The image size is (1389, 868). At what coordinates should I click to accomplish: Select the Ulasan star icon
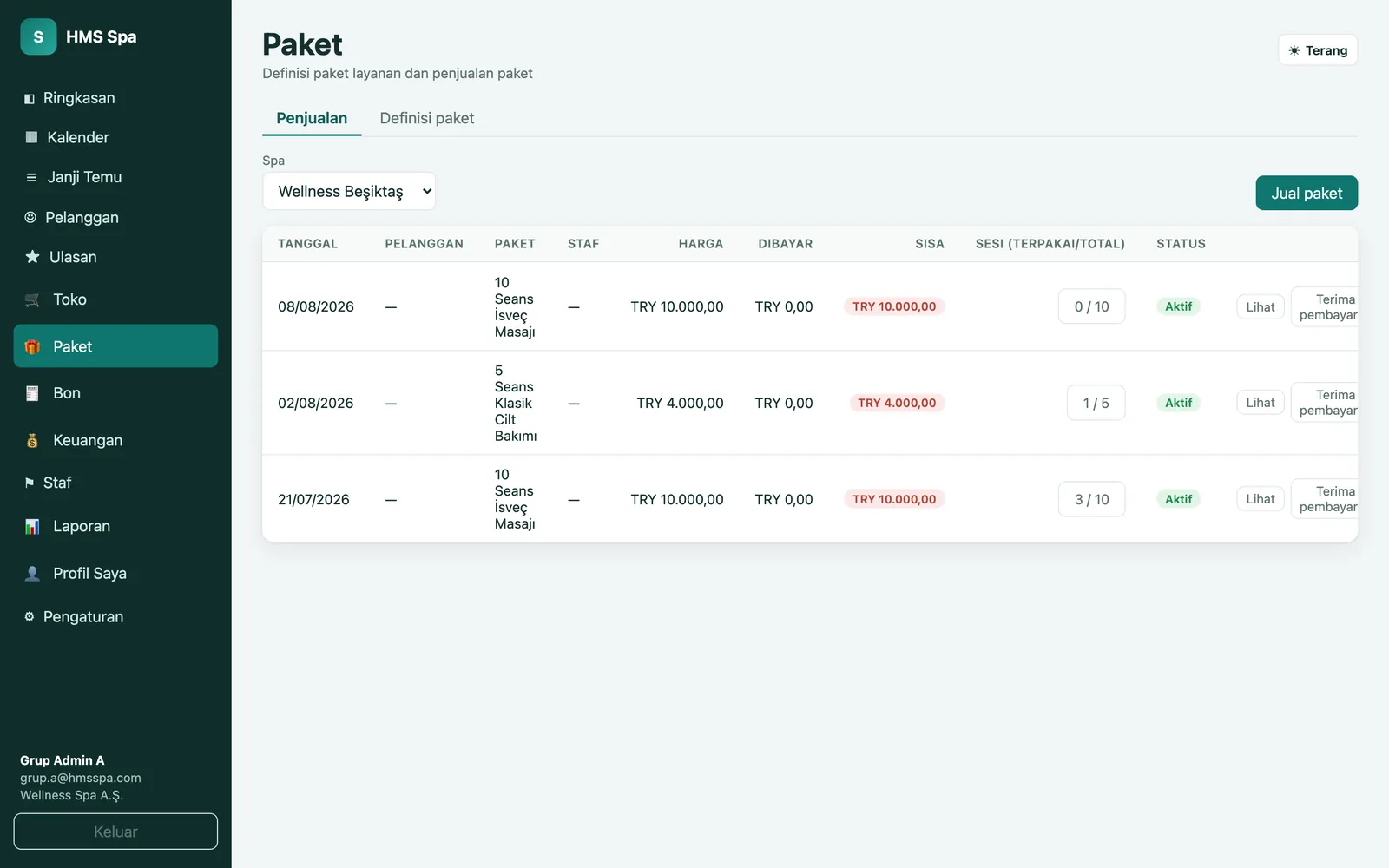[x=32, y=257]
